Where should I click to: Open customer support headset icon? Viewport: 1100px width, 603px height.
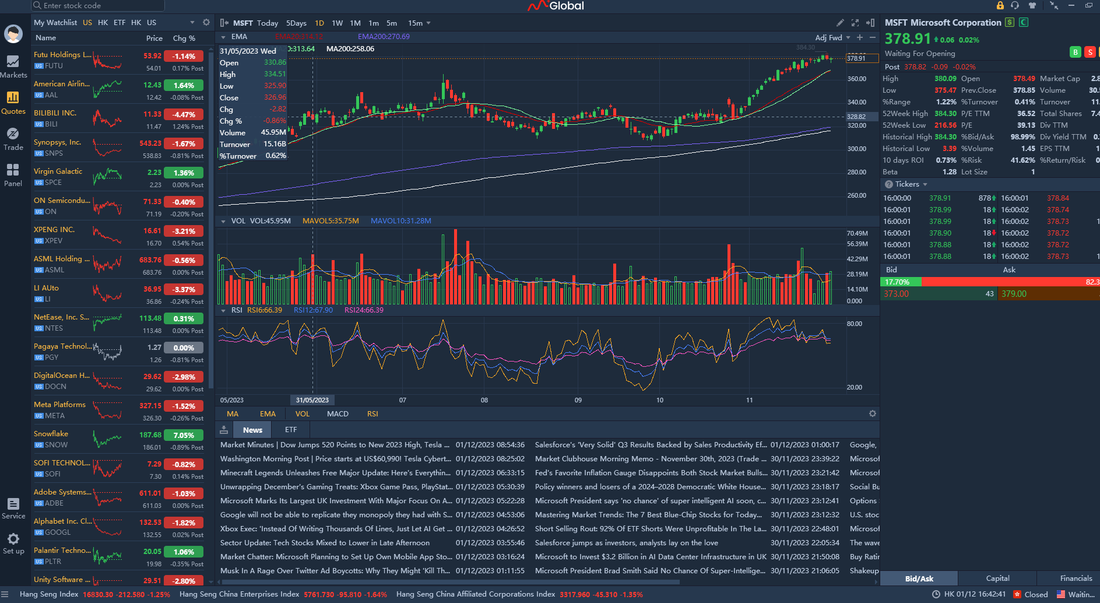coord(1015,6)
